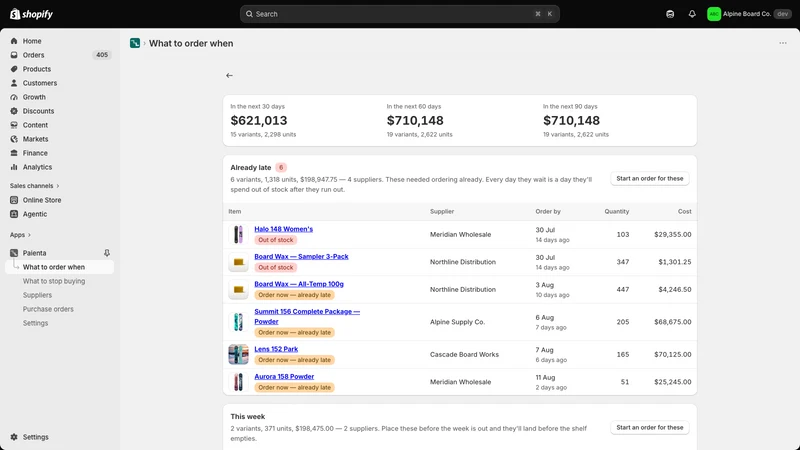Click the Finance icon
The width and height of the screenshot is (800, 450).
pos(14,153)
